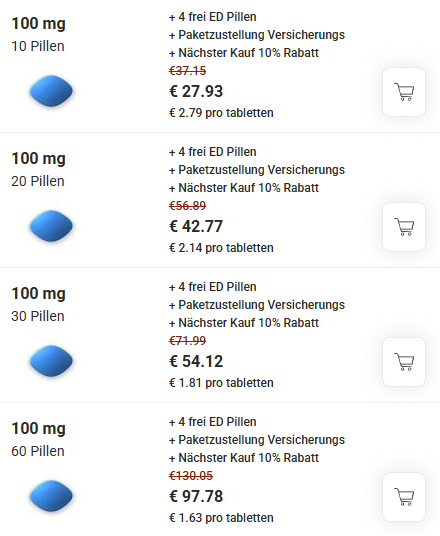Click the 60 Pillen quantity label
Screen dimensions: 440x536
(x=38, y=451)
